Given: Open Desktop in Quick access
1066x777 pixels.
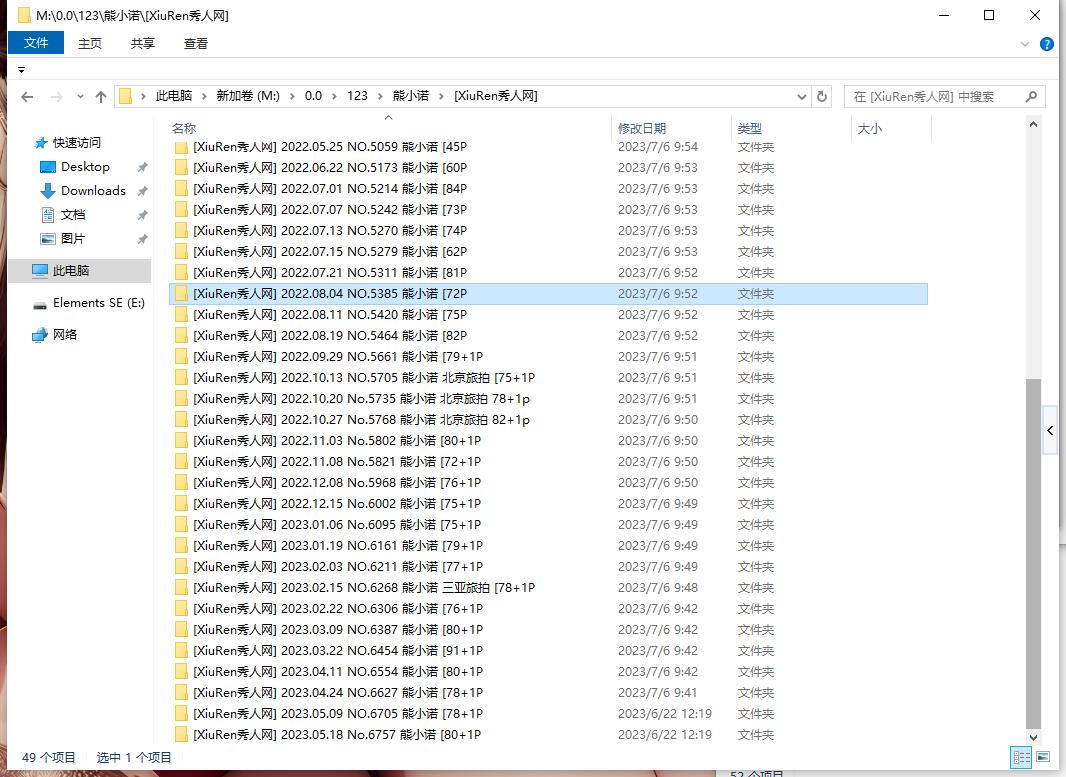Looking at the screenshot, I should click(85, 167).
